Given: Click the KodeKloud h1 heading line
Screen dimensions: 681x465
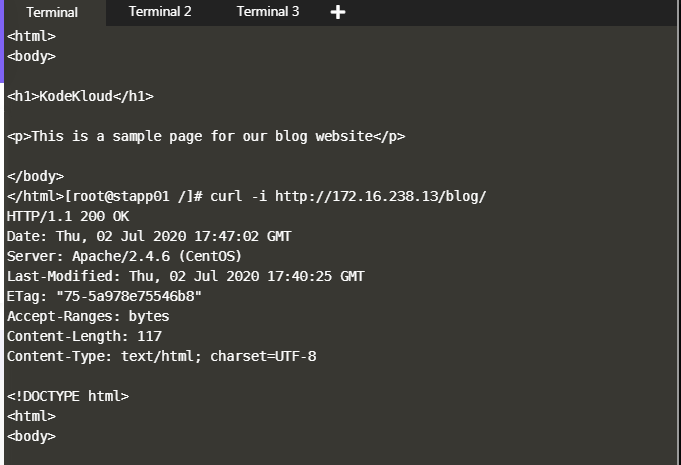Looking at the screenshot, I should coord(80,96).
